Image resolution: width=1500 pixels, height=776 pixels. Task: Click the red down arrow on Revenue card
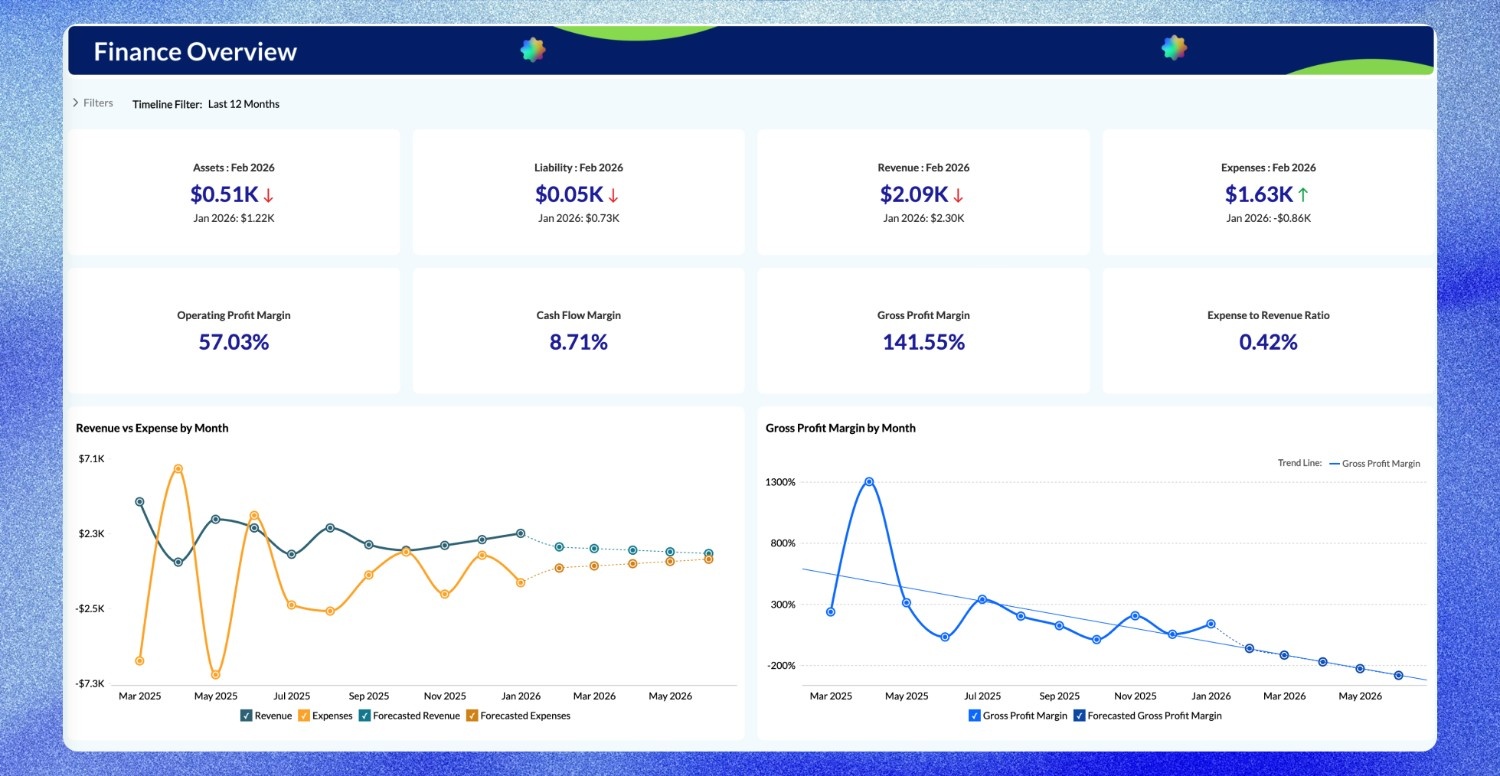(959, 195)
